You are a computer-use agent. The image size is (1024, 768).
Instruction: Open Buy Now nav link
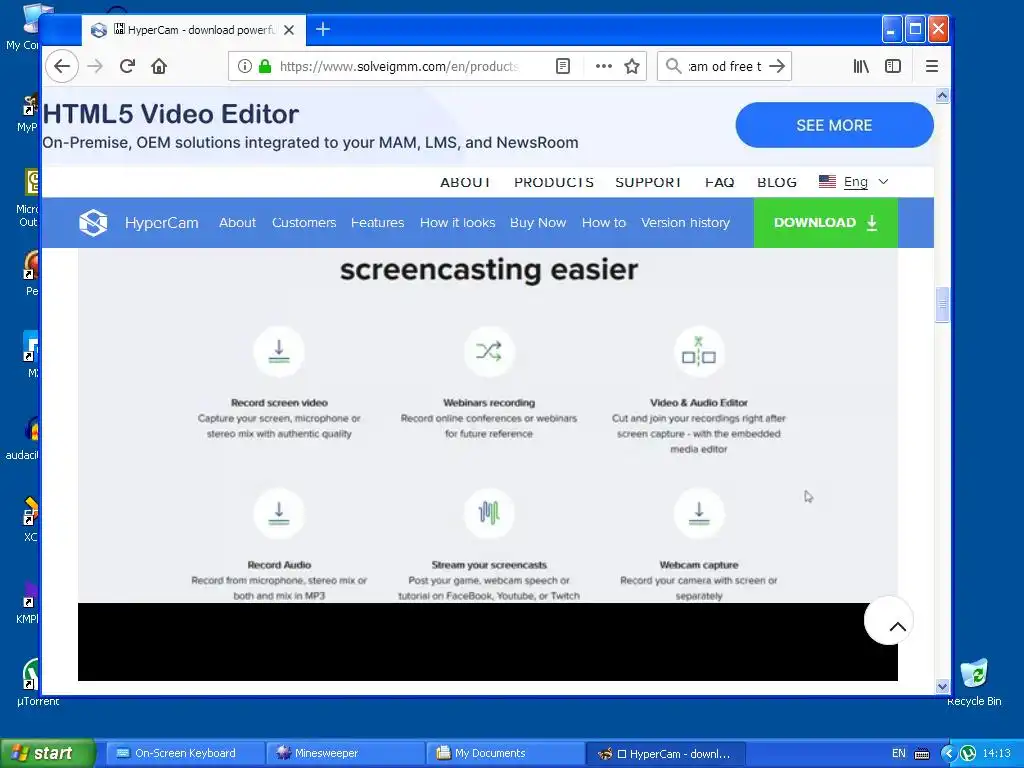(x=537, y=223)
